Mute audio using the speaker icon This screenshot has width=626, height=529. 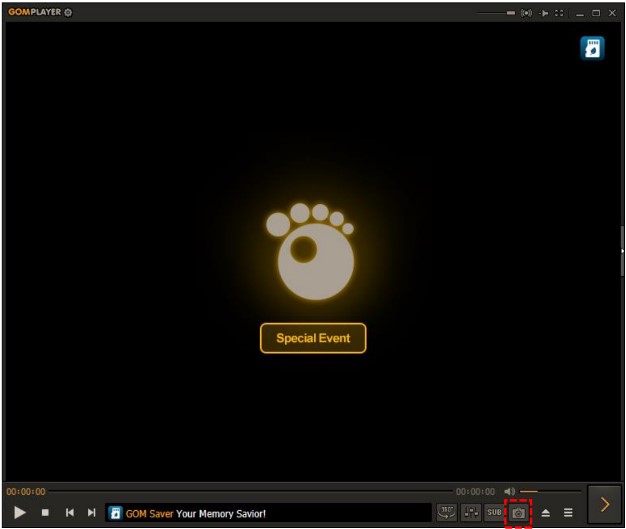(509, 492)
